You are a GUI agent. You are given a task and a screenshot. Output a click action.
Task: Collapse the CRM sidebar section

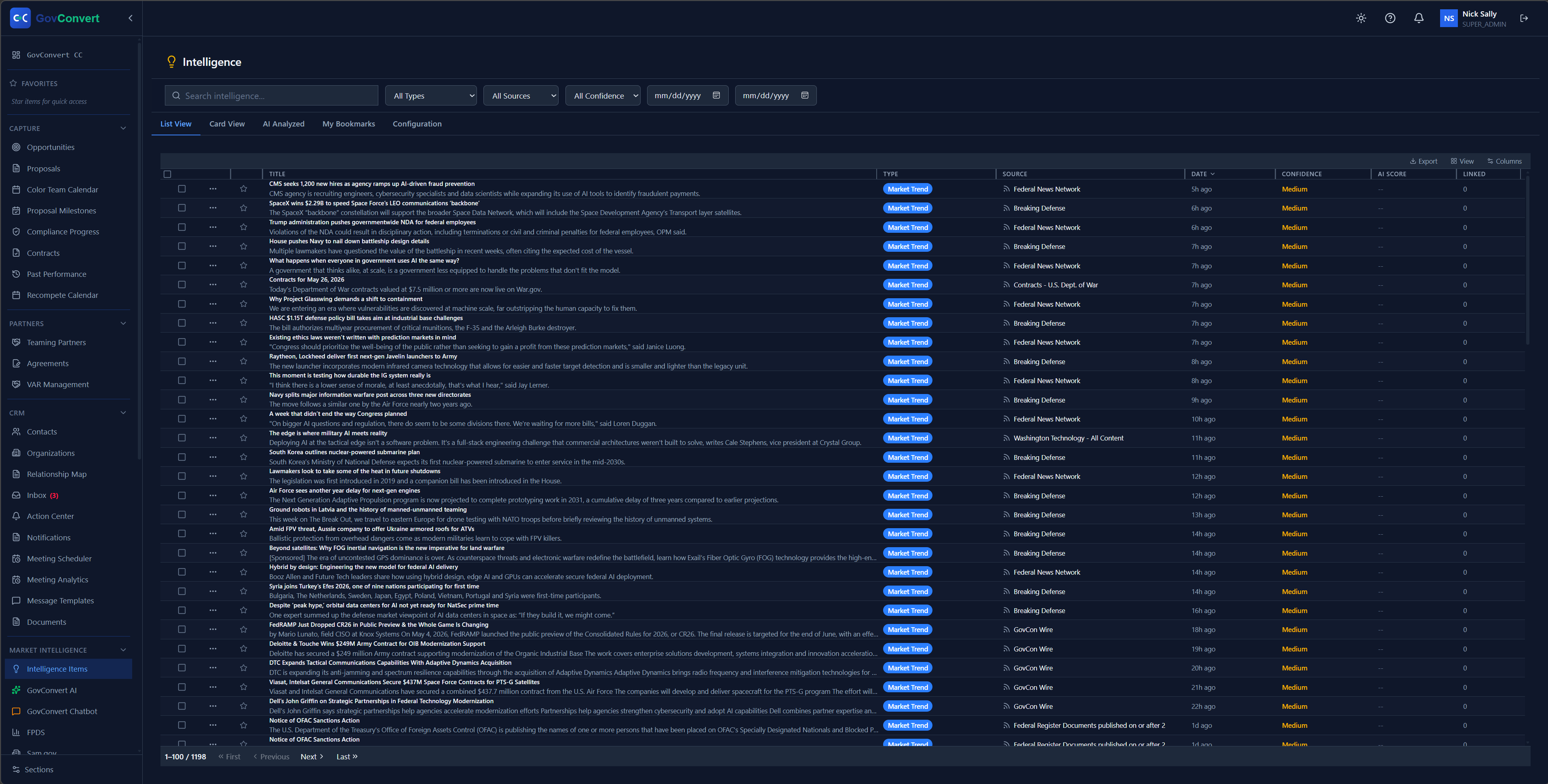coord(123,413)
